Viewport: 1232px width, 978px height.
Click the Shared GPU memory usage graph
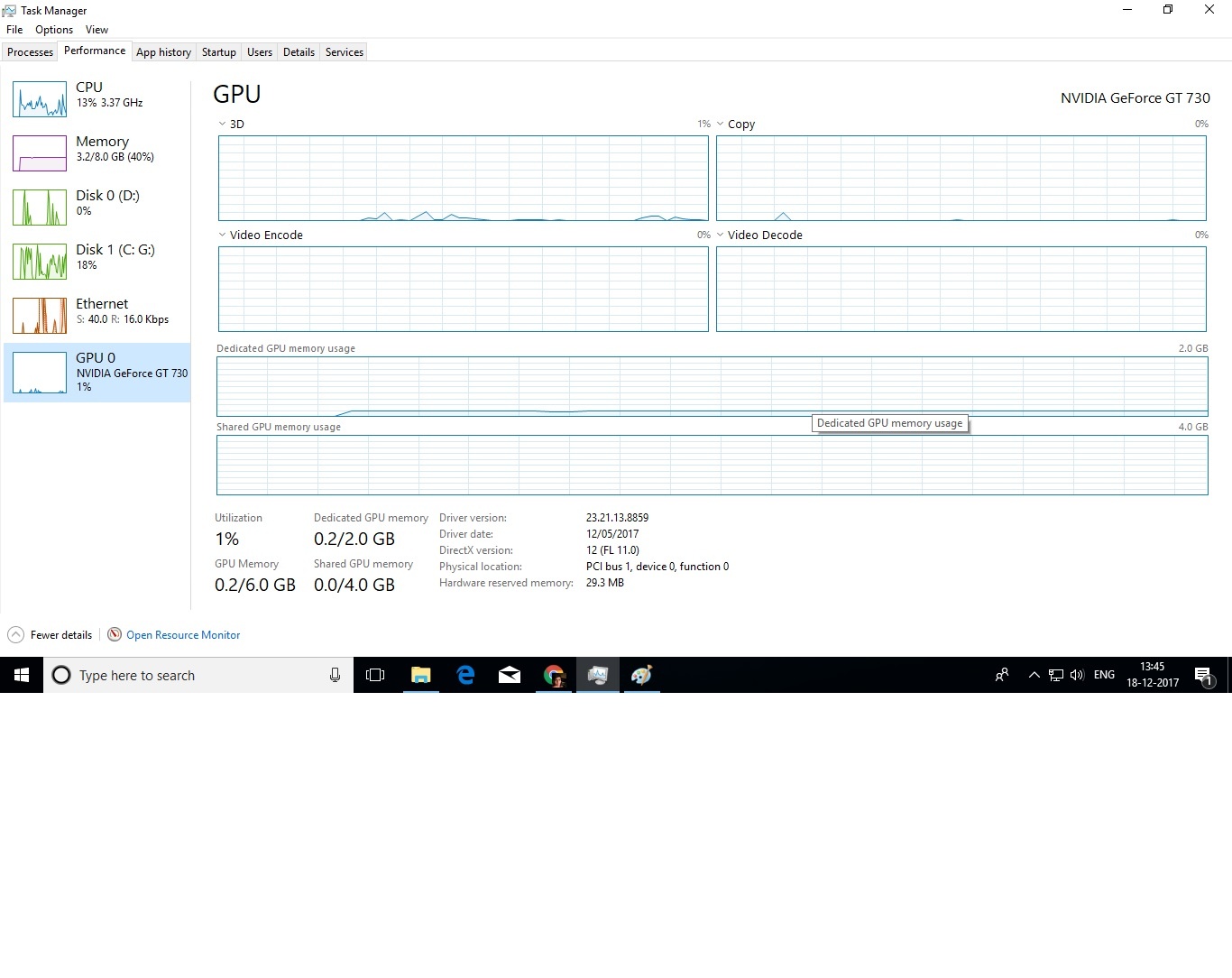point(712,465)
